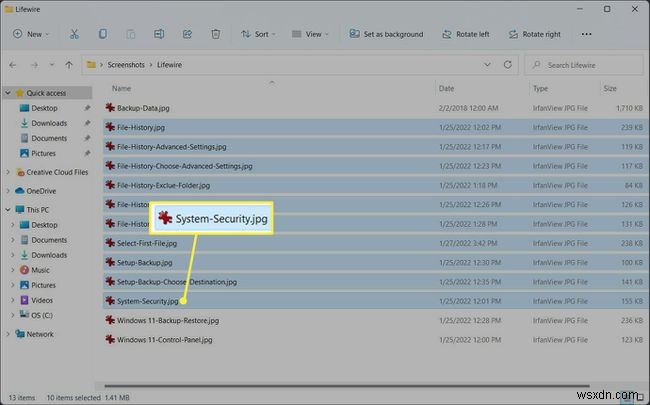Open Music under This PC
The image size is (650, 405).
pyautogui.click(x=40, y=270)
